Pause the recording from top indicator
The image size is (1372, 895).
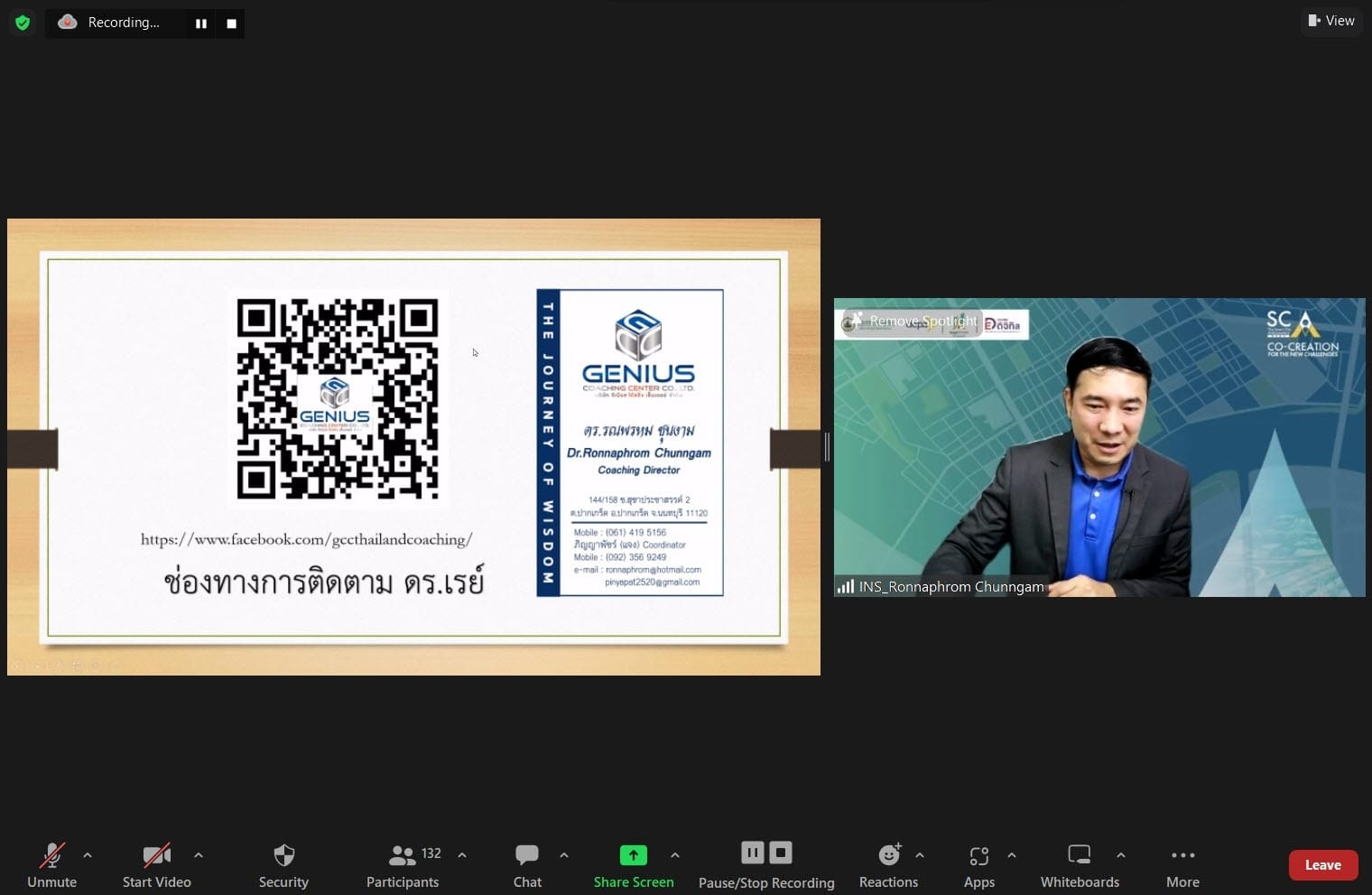pos(201,23)
